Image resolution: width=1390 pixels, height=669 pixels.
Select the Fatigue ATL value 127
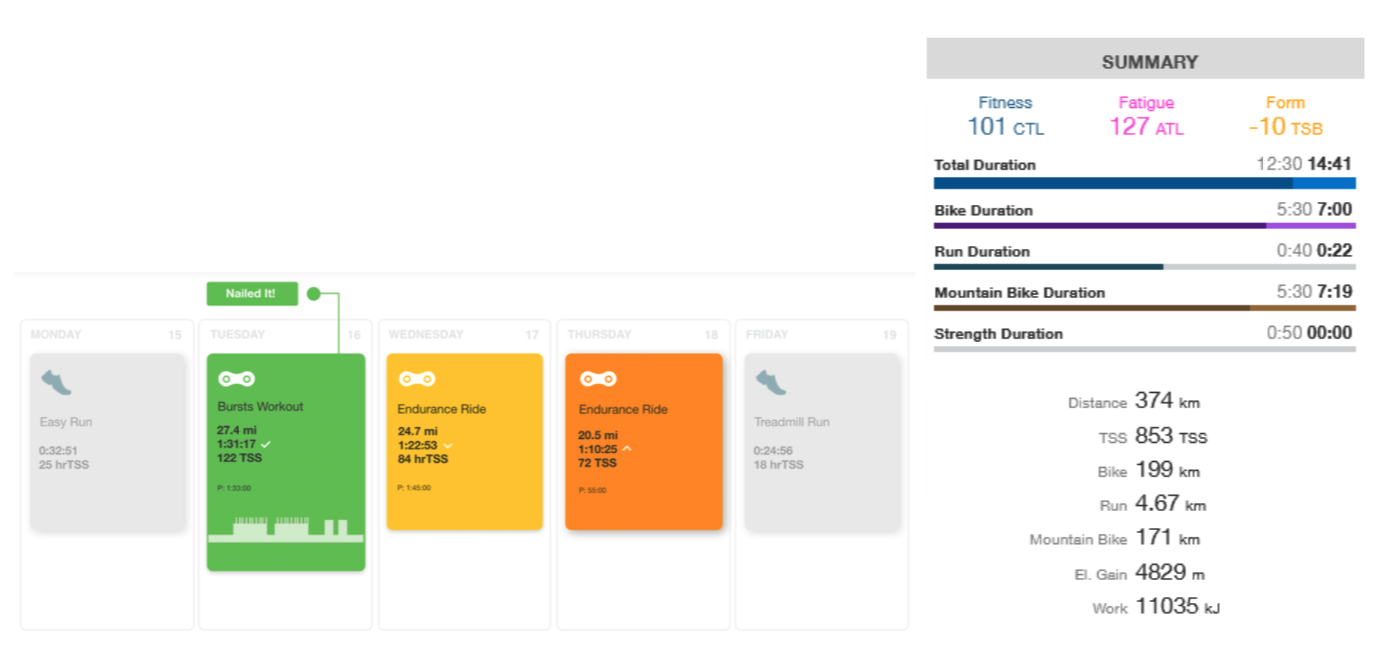1129,127
